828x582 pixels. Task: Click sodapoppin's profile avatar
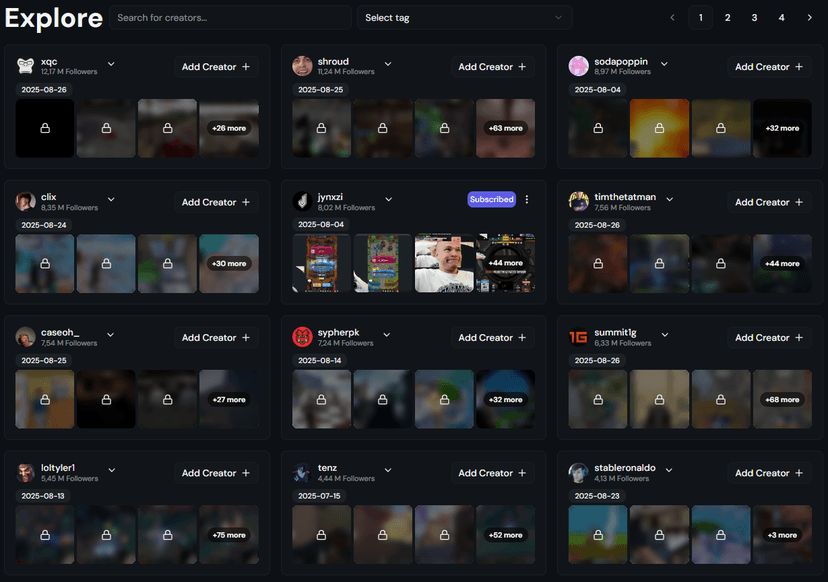[578, 64]
